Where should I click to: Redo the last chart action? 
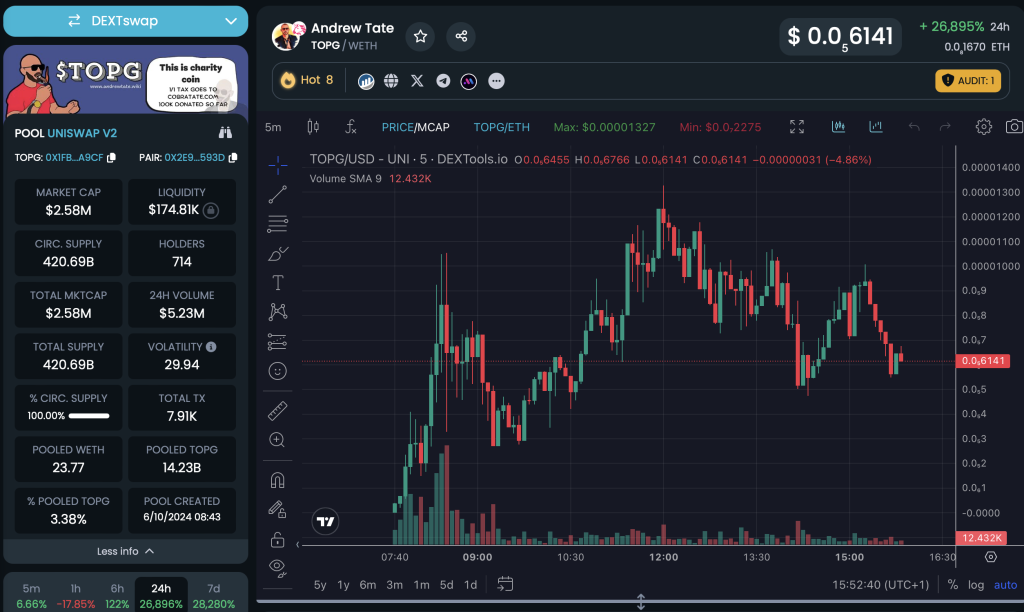point(945,127)
